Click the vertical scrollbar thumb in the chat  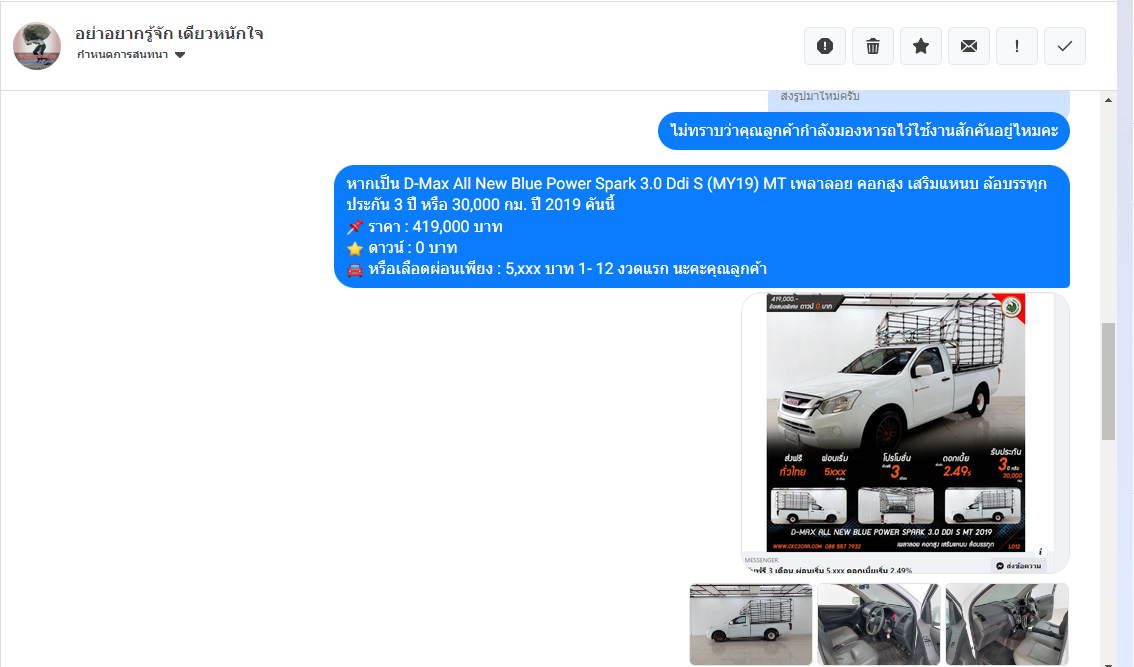(x=1109, y=381)
